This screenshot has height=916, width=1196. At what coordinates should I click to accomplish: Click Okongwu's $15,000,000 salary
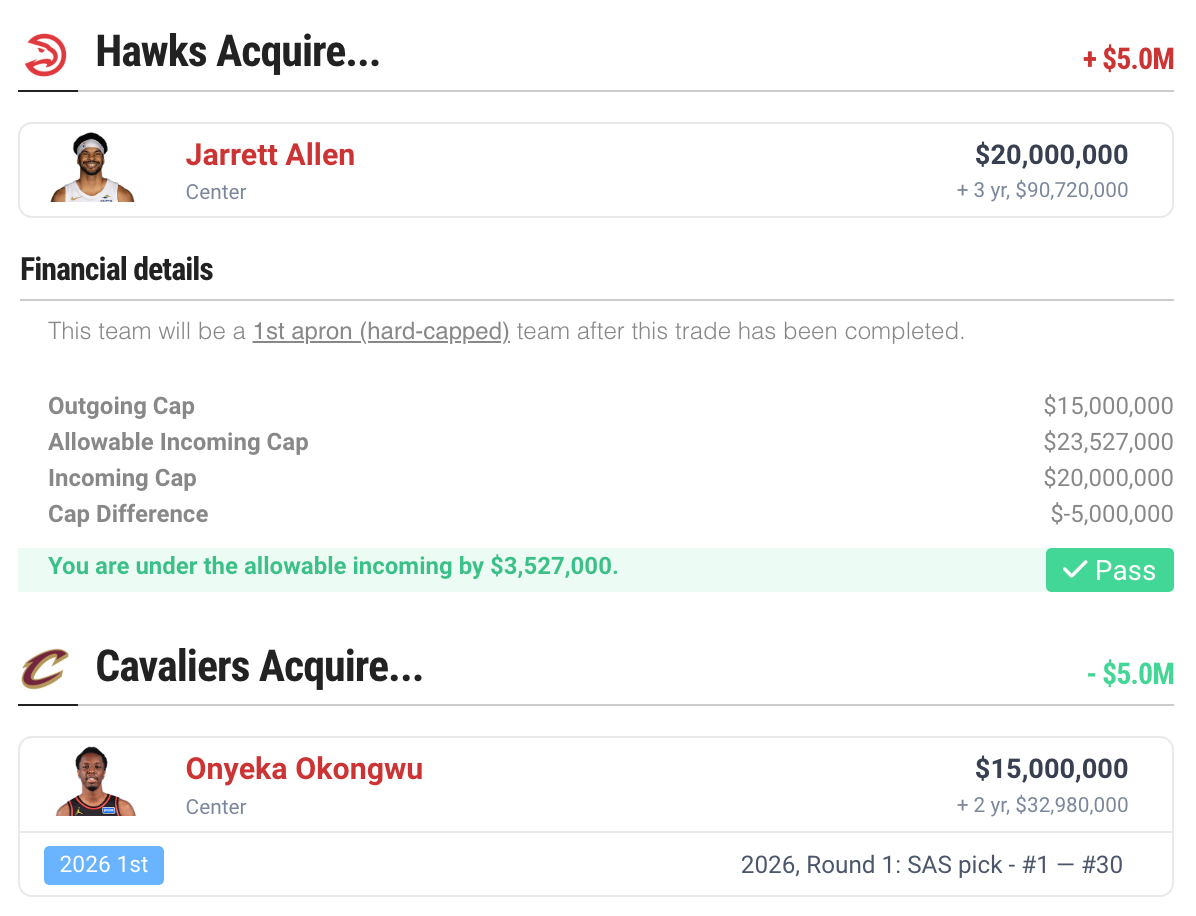pos(1051,769)
